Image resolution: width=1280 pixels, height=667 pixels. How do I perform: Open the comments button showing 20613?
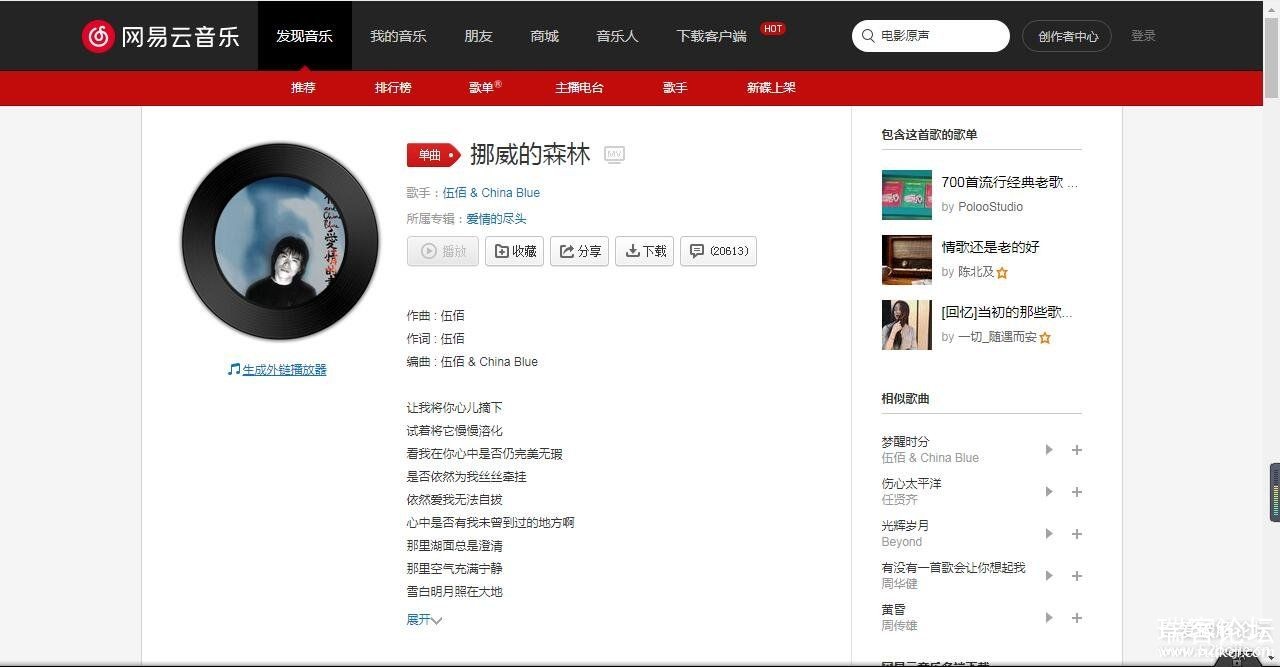pos(718,251)
